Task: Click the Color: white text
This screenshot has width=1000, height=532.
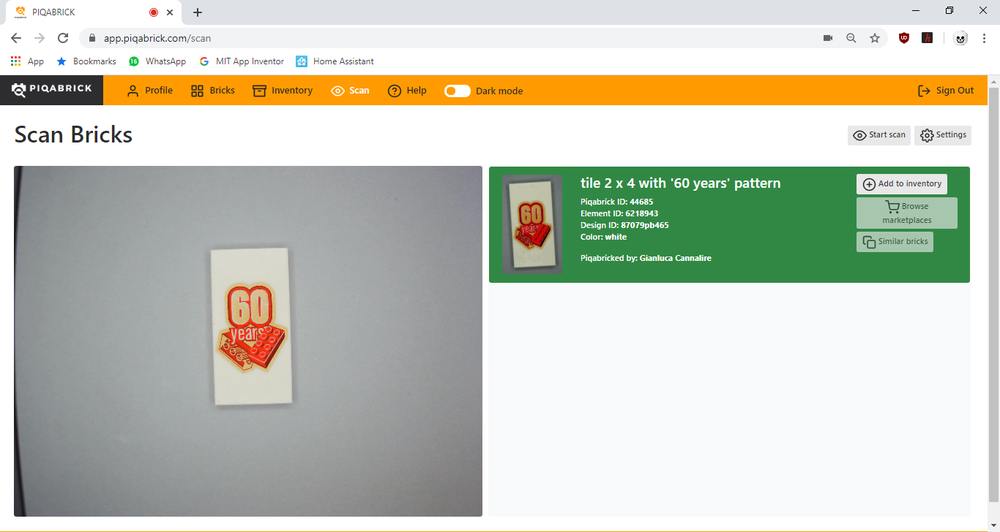Action: [x=603, y=237]
